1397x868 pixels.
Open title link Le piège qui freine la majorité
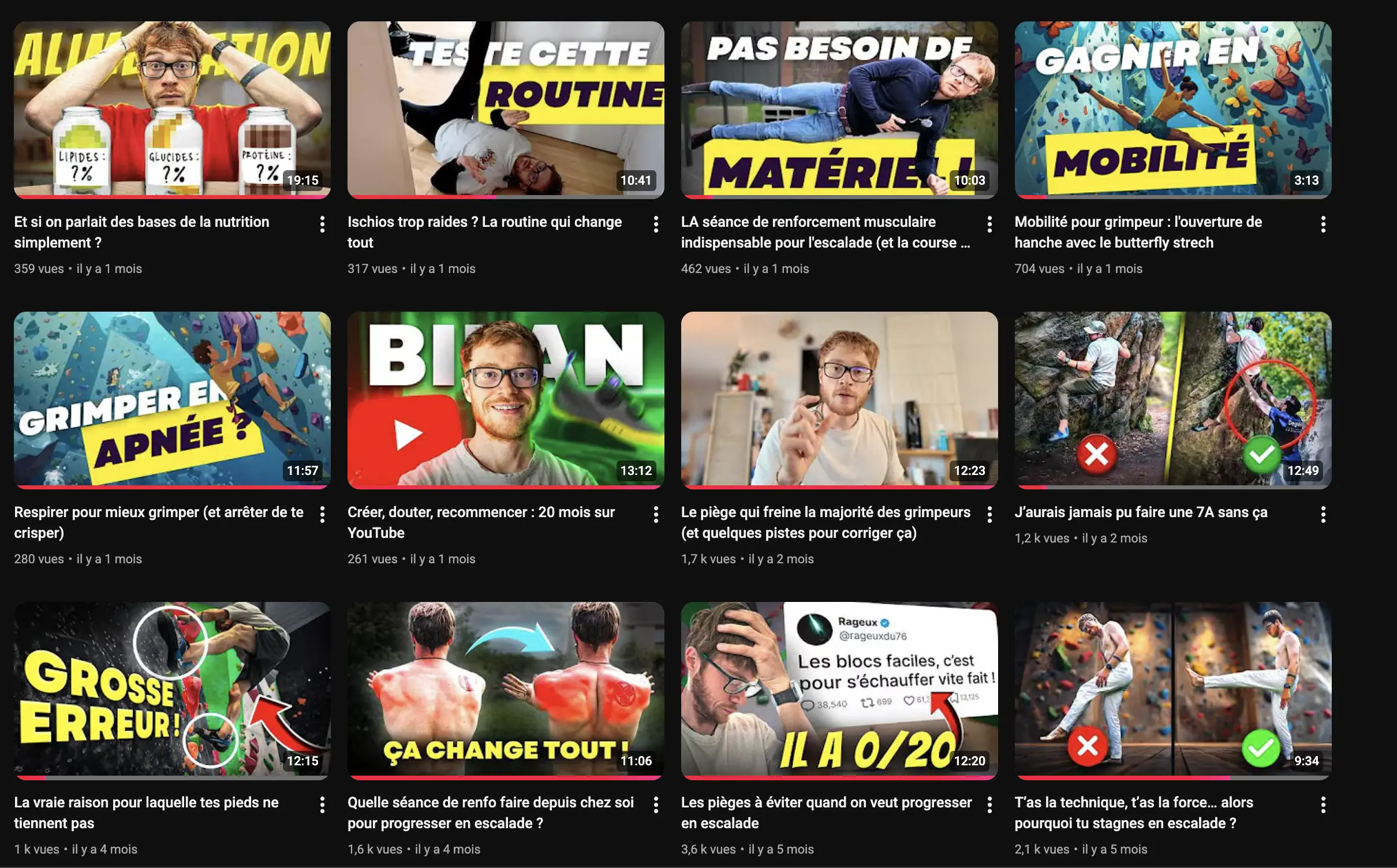[825, 522]
